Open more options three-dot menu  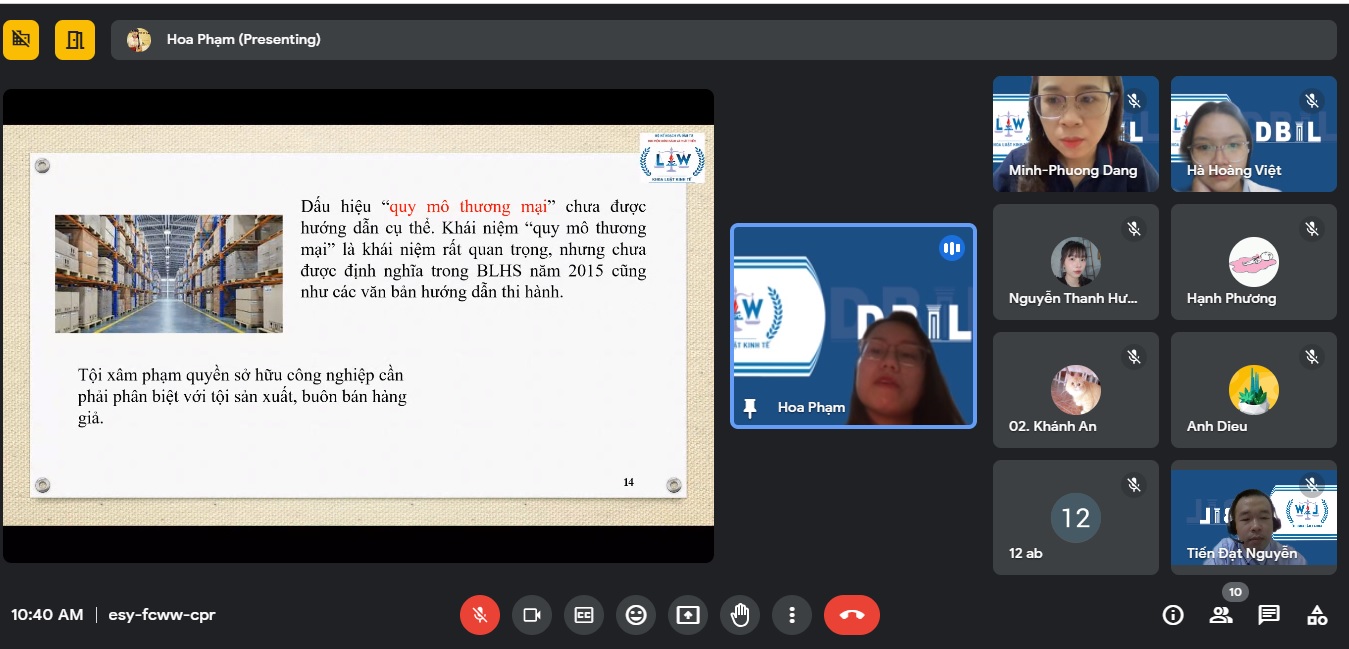(x=792, y=615)
